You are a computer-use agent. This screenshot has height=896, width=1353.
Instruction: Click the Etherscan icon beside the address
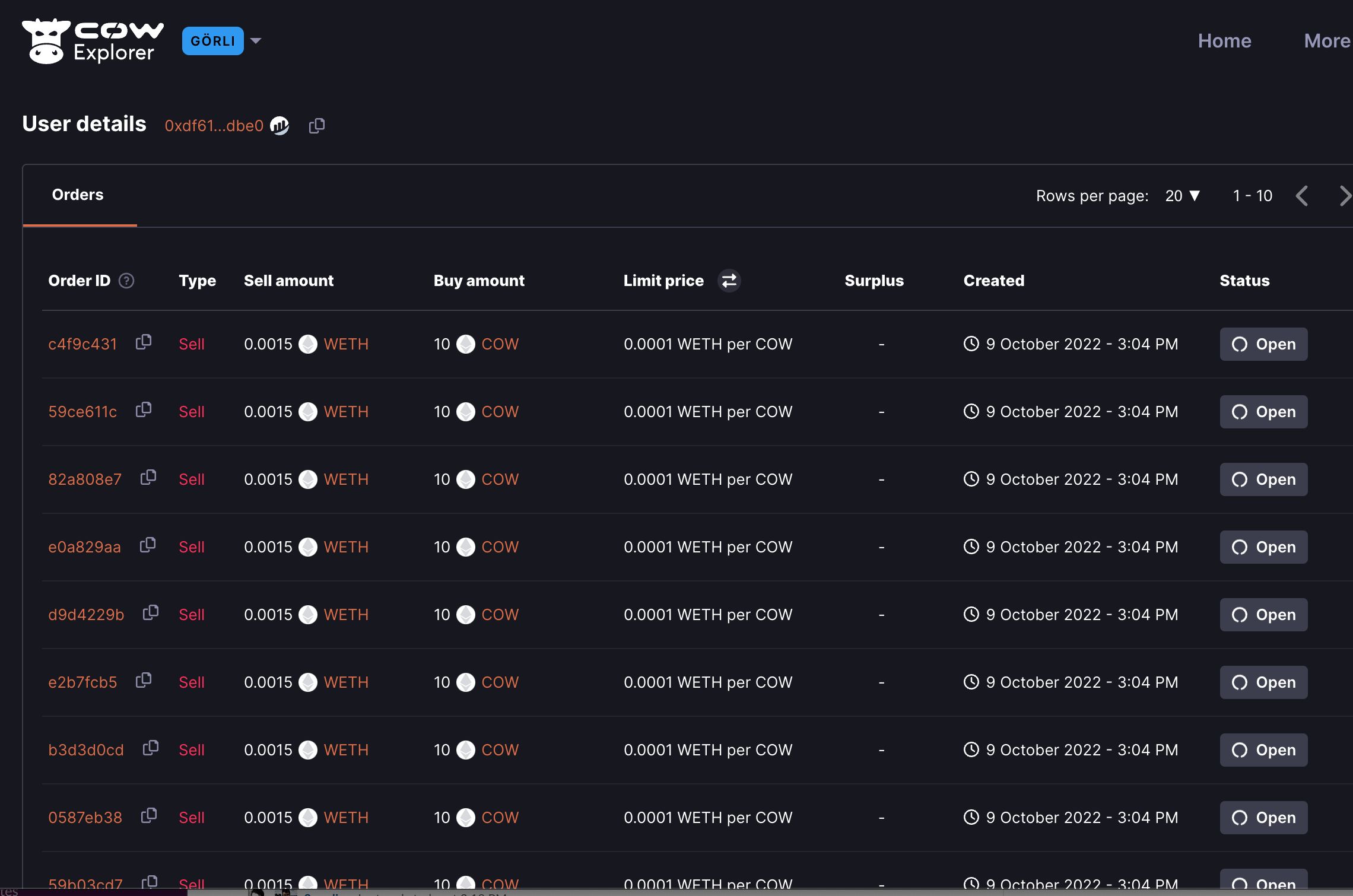click(280, 125)
